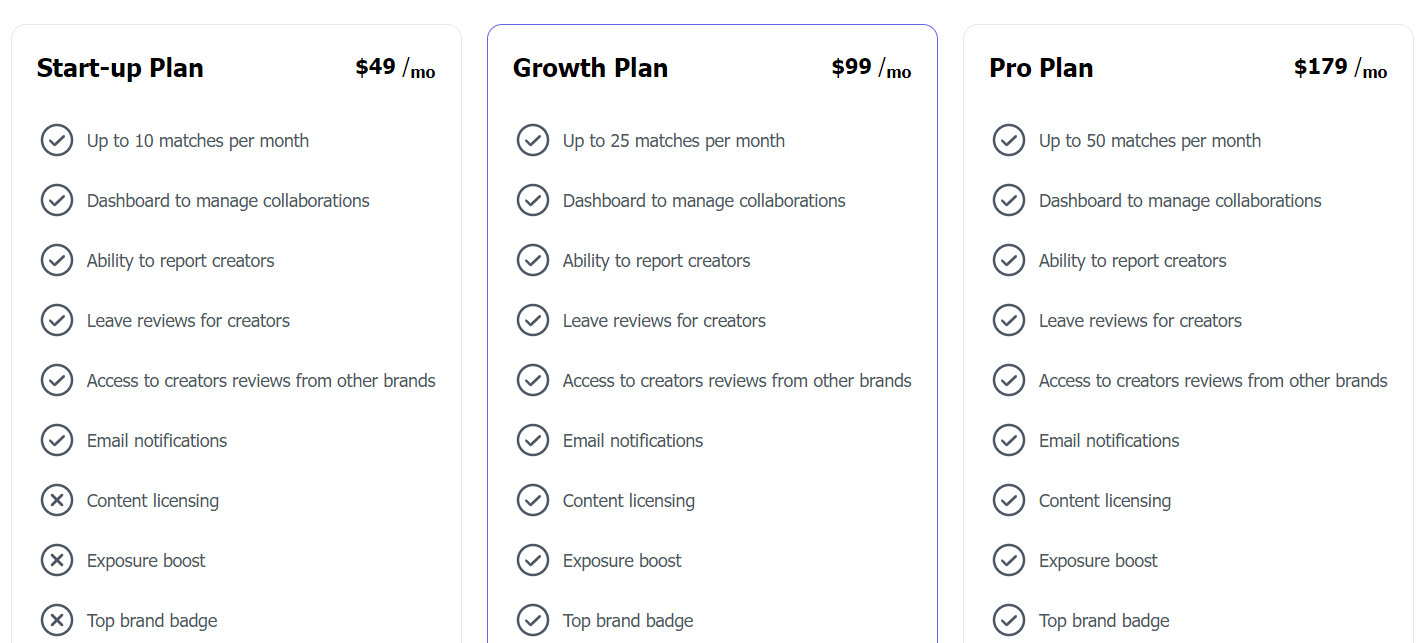Screen dimensions: 1425x643
Task: Select the Pro Plan heading
Action: (x=1041, y=68)
